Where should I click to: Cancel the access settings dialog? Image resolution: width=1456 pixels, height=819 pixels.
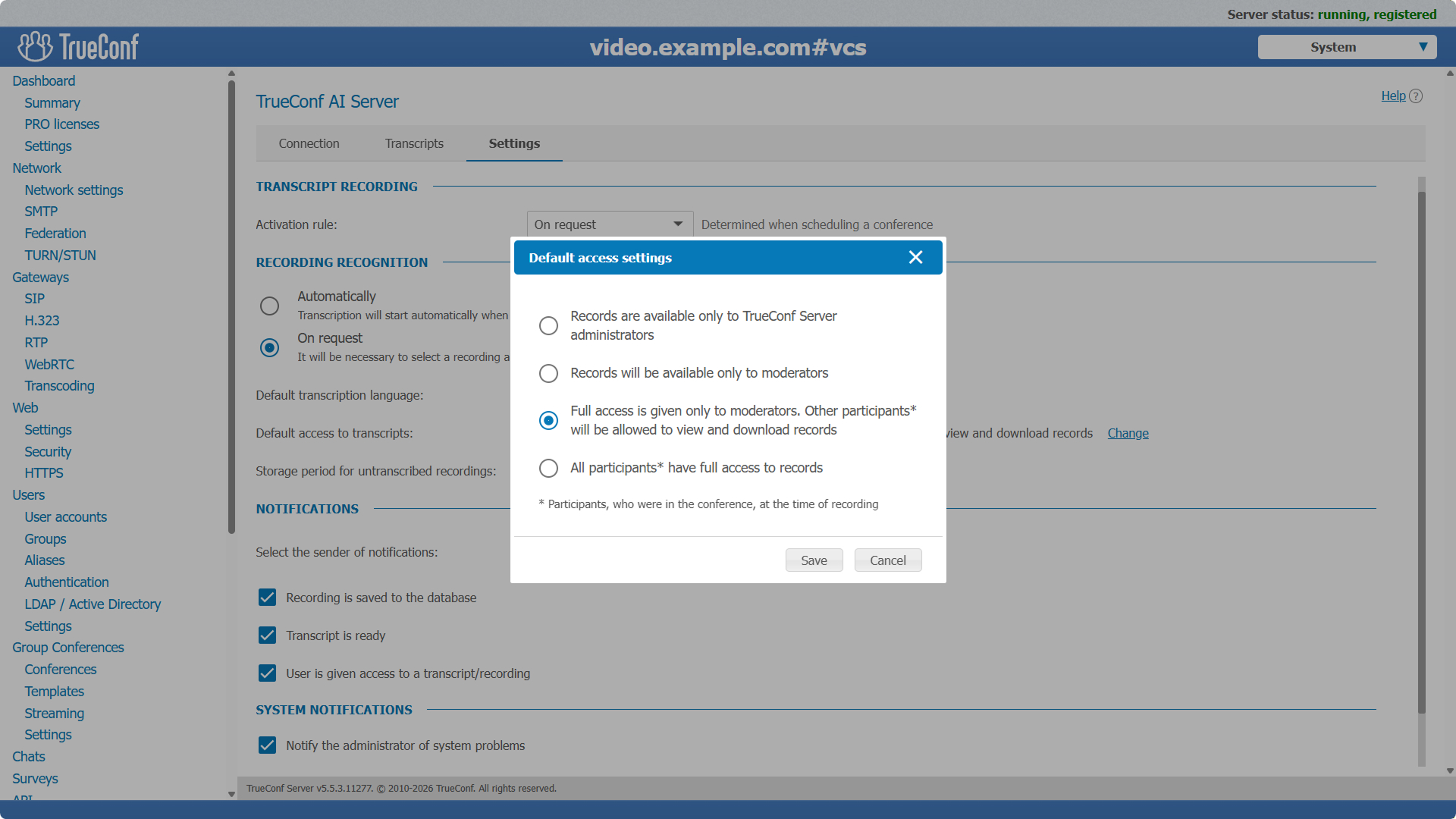[x=887, y=560]
